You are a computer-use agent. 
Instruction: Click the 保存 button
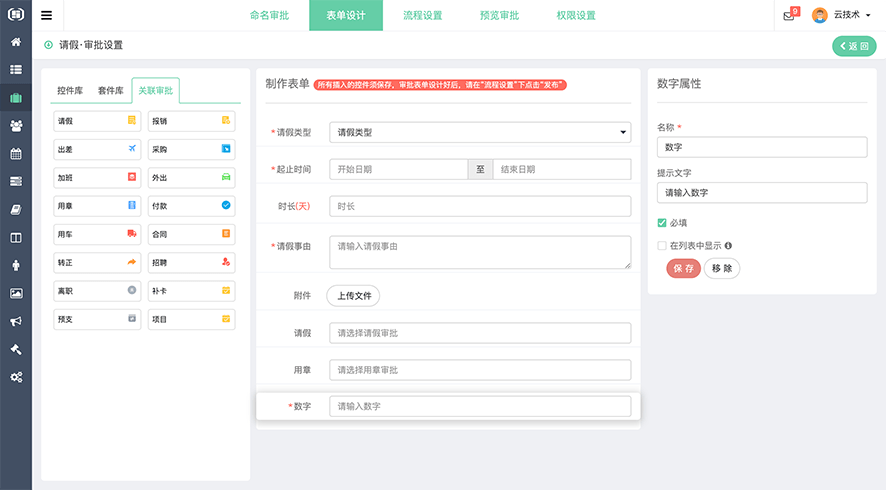coord(684,268)
